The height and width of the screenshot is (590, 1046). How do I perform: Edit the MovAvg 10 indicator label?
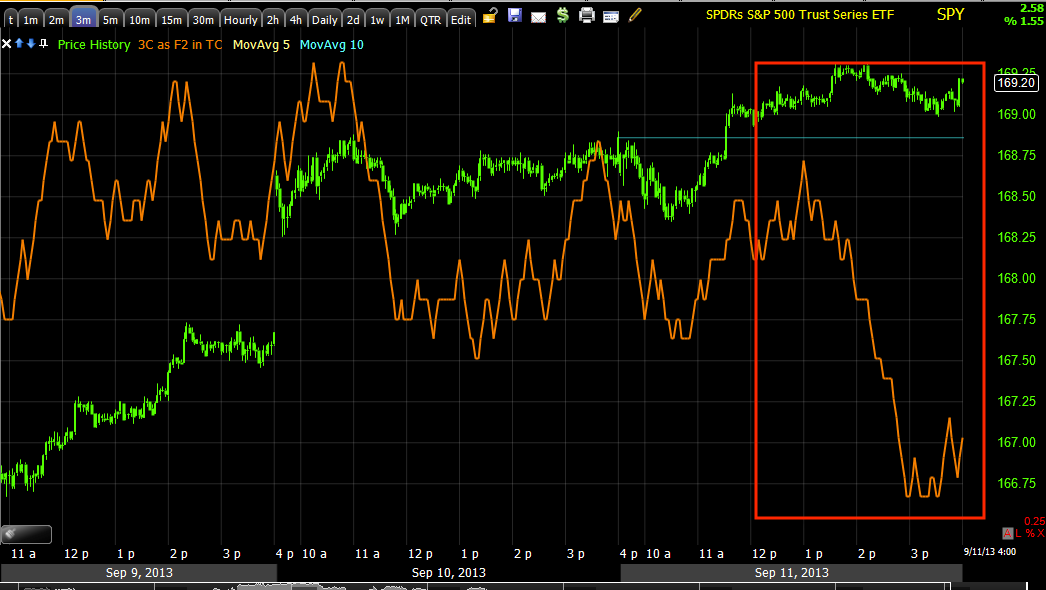click(332, 45)
